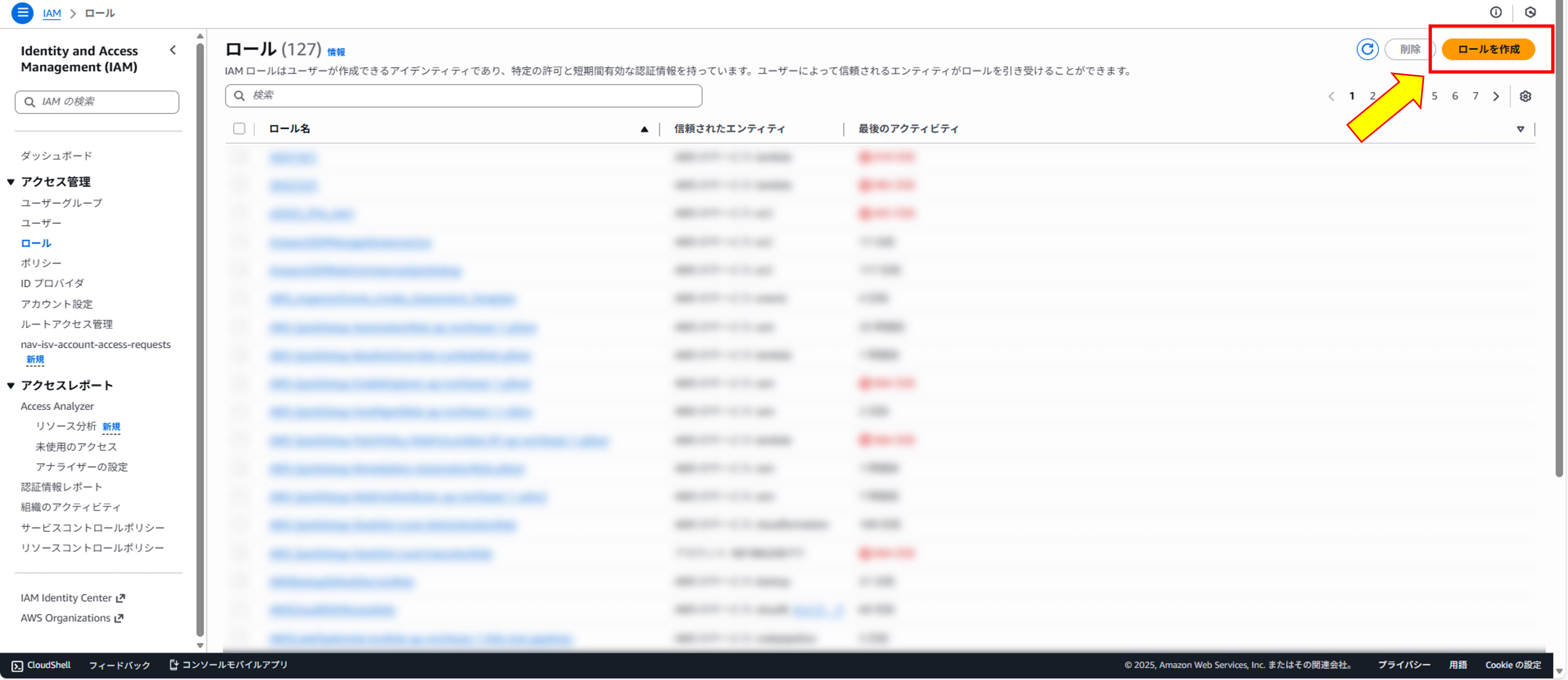
Task: Click the IAM の検索 field
Action: (x=97, y=102)
